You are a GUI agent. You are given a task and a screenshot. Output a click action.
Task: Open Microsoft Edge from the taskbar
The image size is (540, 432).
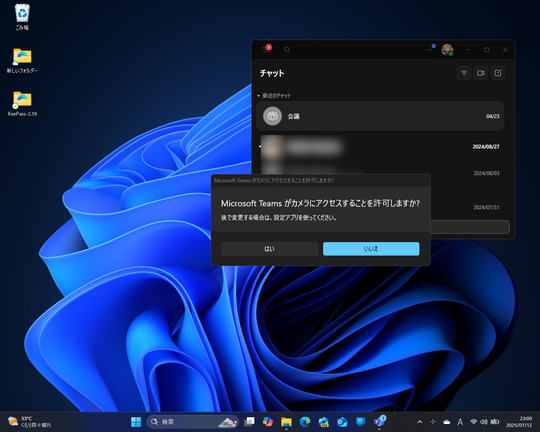coord(305,422)
